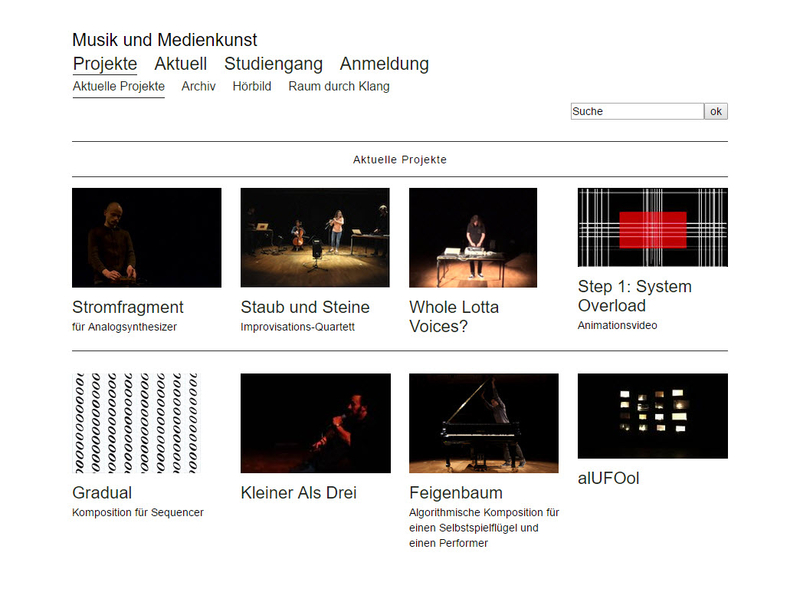The image size is (800, 589).
Task: Select the Hörbild submenu tab
Action: (252, 87)
